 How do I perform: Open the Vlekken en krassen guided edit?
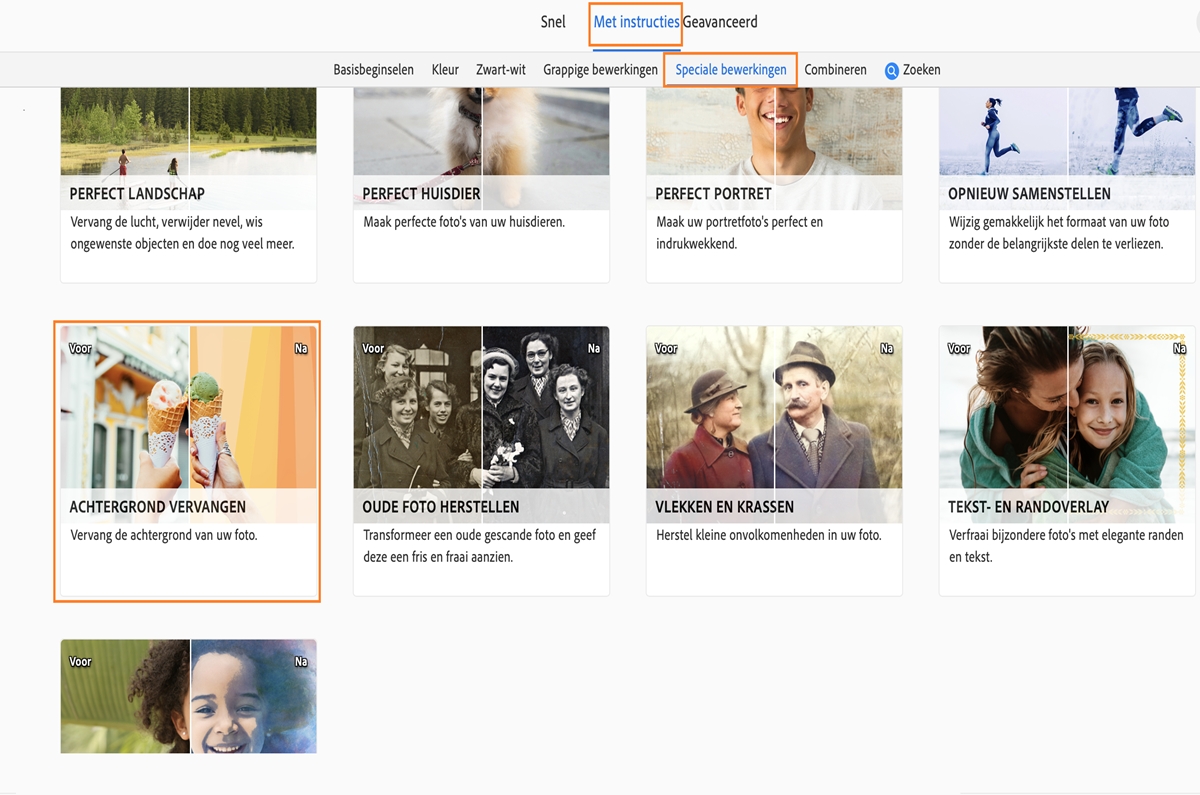click(x=774, y=460)
